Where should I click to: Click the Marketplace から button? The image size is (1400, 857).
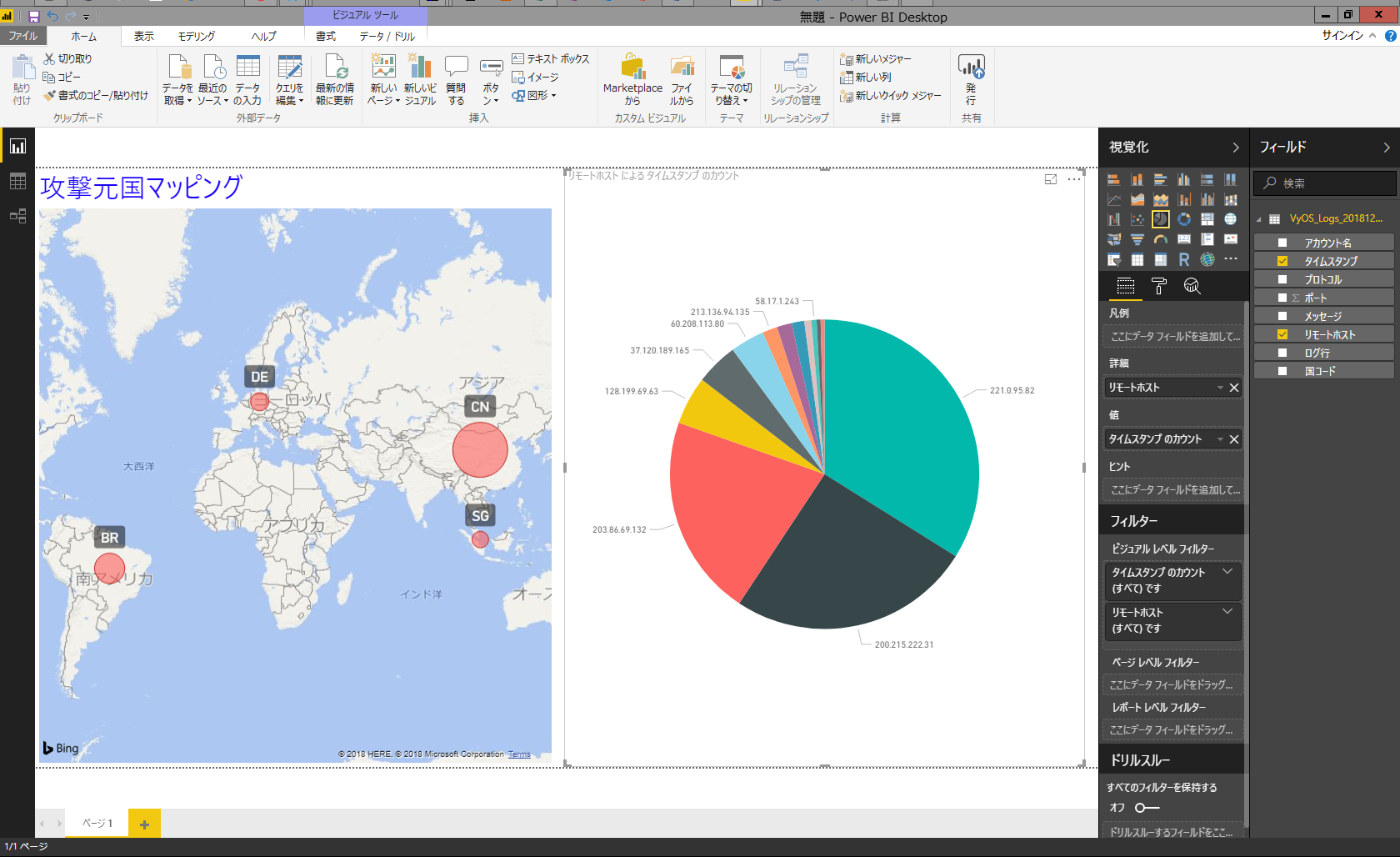pyautogui.click(x=632, y=79)
